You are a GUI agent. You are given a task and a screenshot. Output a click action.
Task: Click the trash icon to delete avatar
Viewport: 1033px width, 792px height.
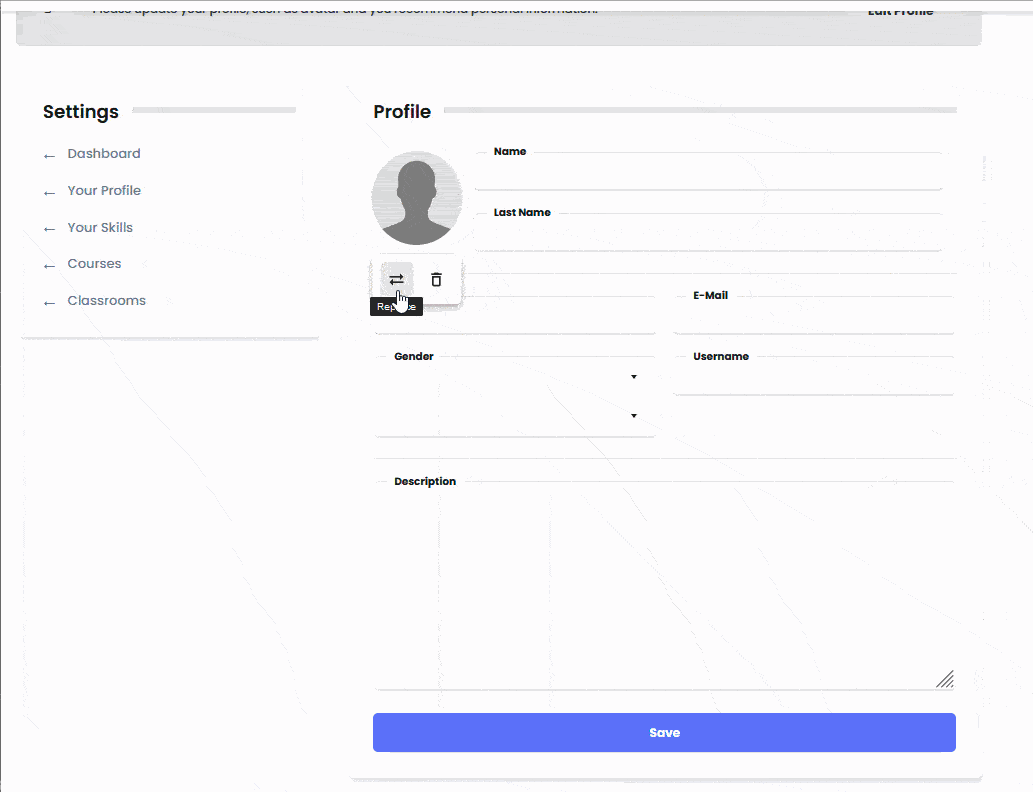(x=436, y=280)
